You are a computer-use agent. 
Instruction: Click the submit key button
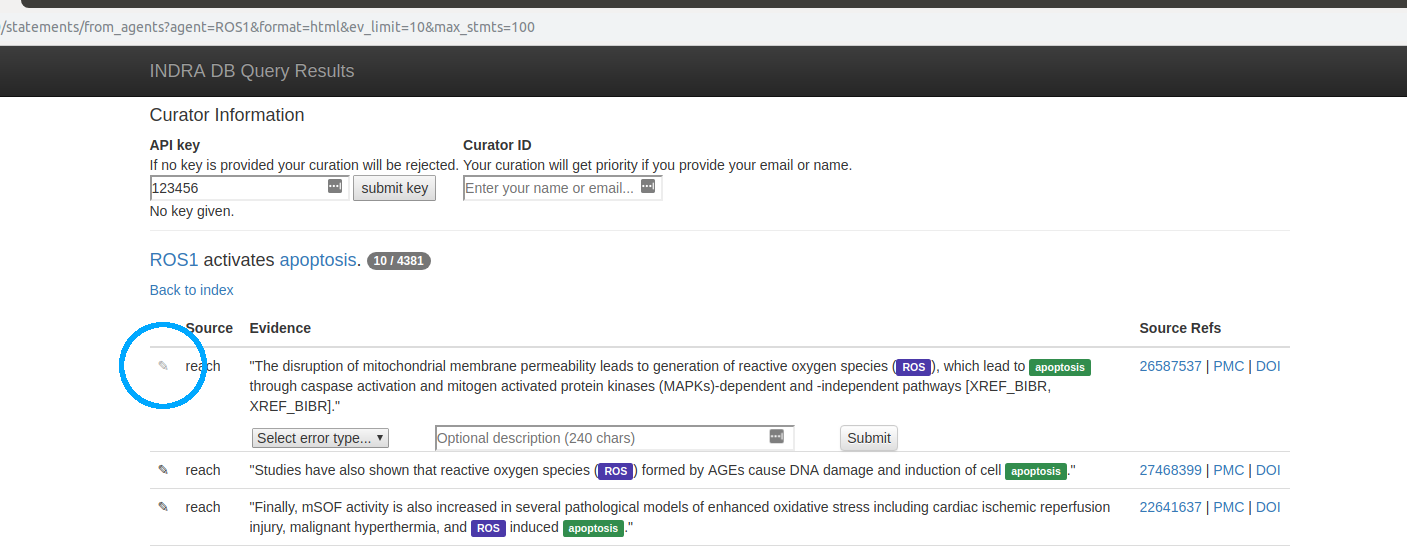pos(394,188)
